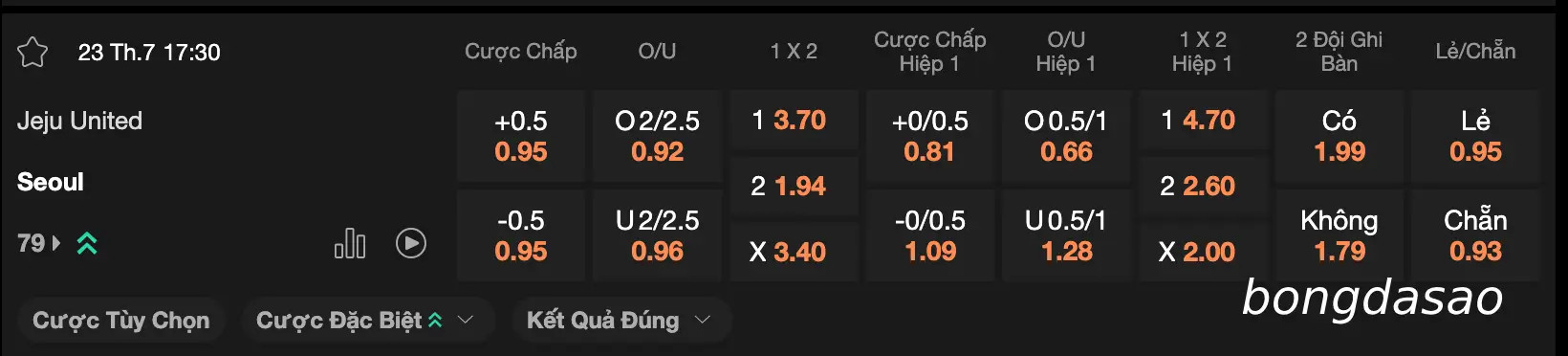Expand the 79 more markets arrow
Viewport: 1568px width, 356px height.
[x=55, y=243]
